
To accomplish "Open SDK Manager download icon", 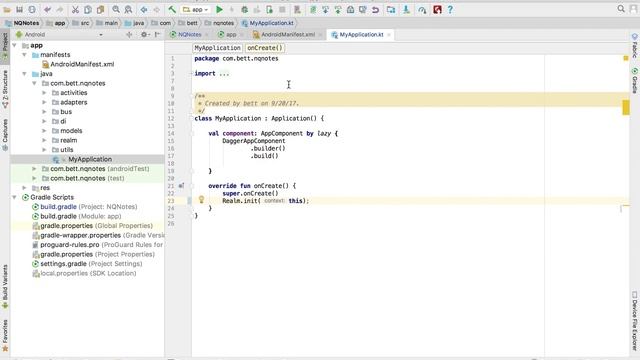I will pos(406,9).
